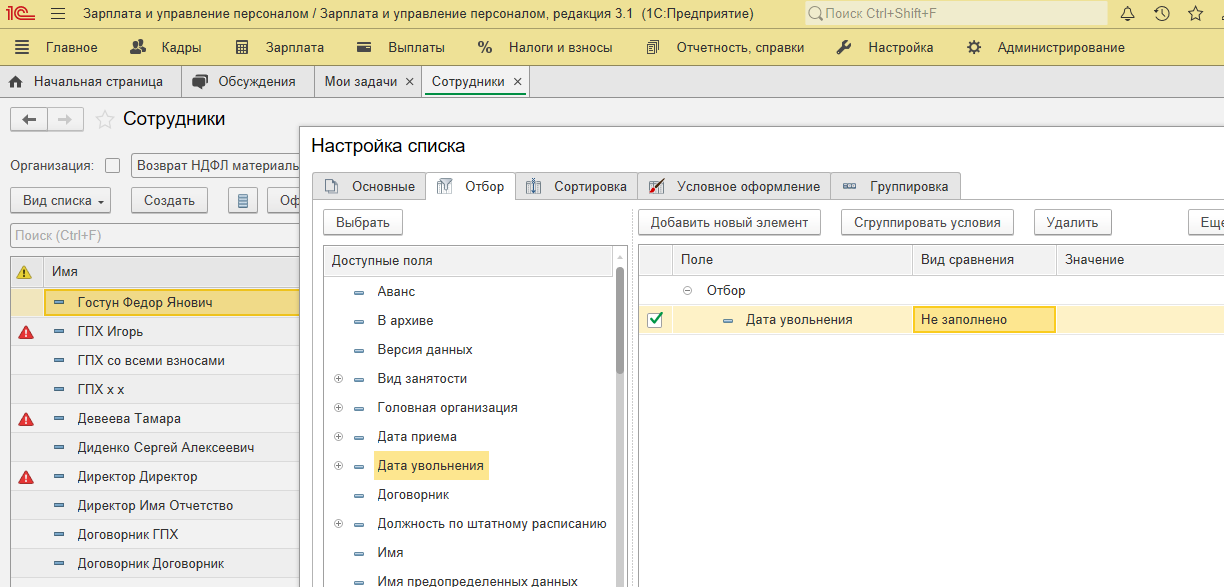Add Сотрудники page to favorites star
The image size is (1224, 587).
104,120
